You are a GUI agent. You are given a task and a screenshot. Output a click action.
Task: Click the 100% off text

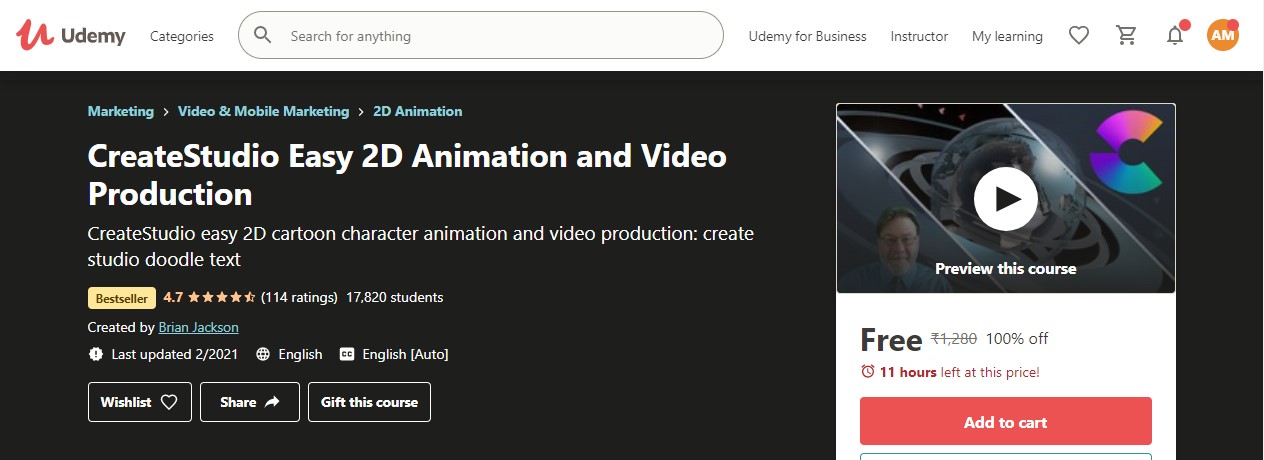(1017, 339)
